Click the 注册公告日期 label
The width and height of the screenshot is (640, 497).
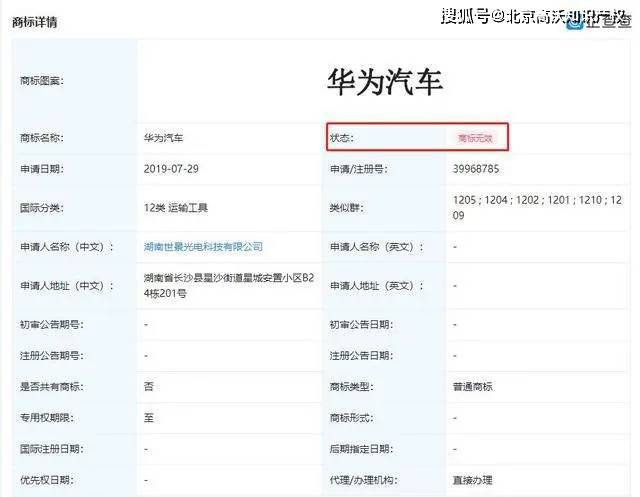362,356
